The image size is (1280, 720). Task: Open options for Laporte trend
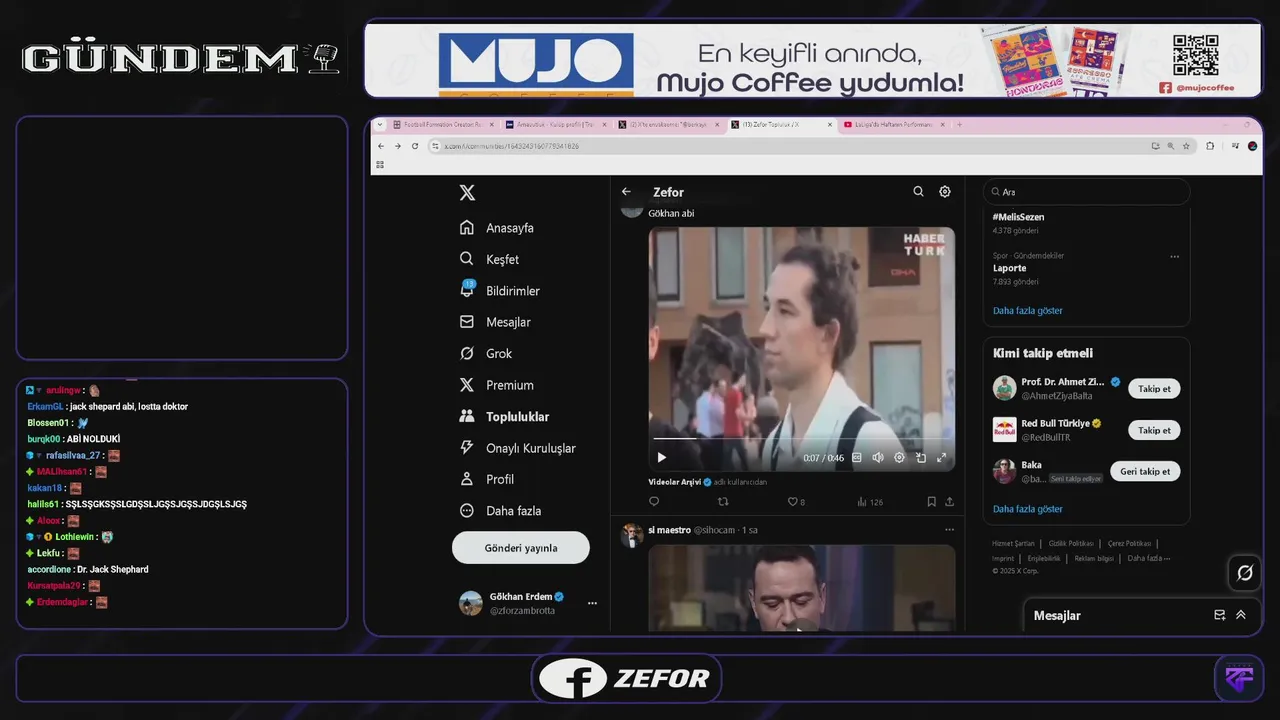(1174, 256)
